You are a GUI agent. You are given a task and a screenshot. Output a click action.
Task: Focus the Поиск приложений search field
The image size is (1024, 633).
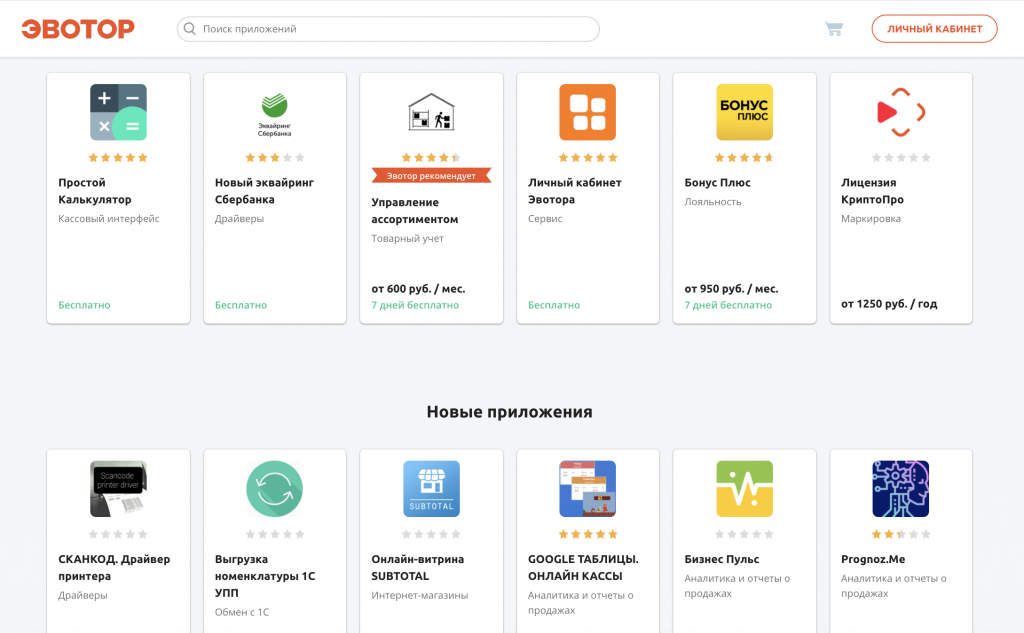[388, 29]
